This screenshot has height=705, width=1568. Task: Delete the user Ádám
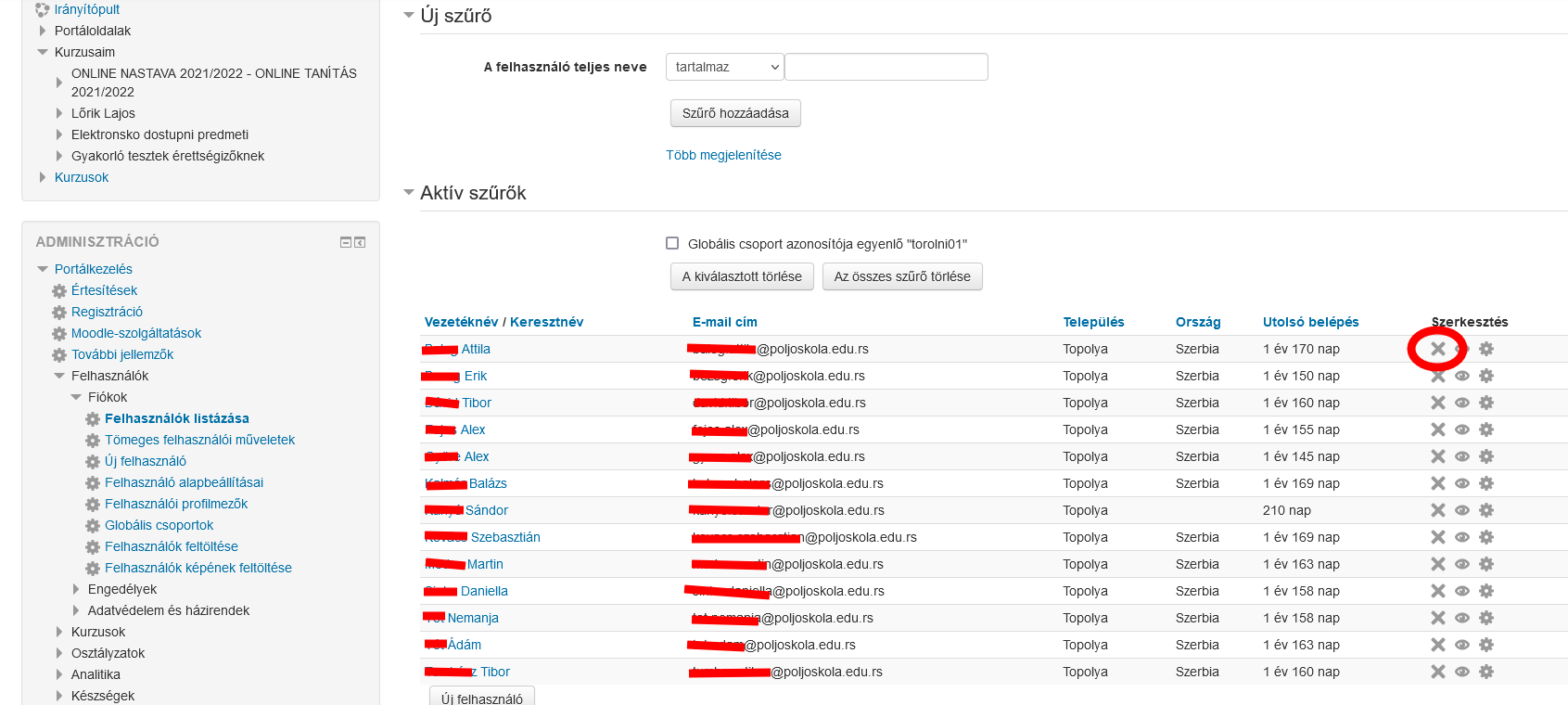1437,645
